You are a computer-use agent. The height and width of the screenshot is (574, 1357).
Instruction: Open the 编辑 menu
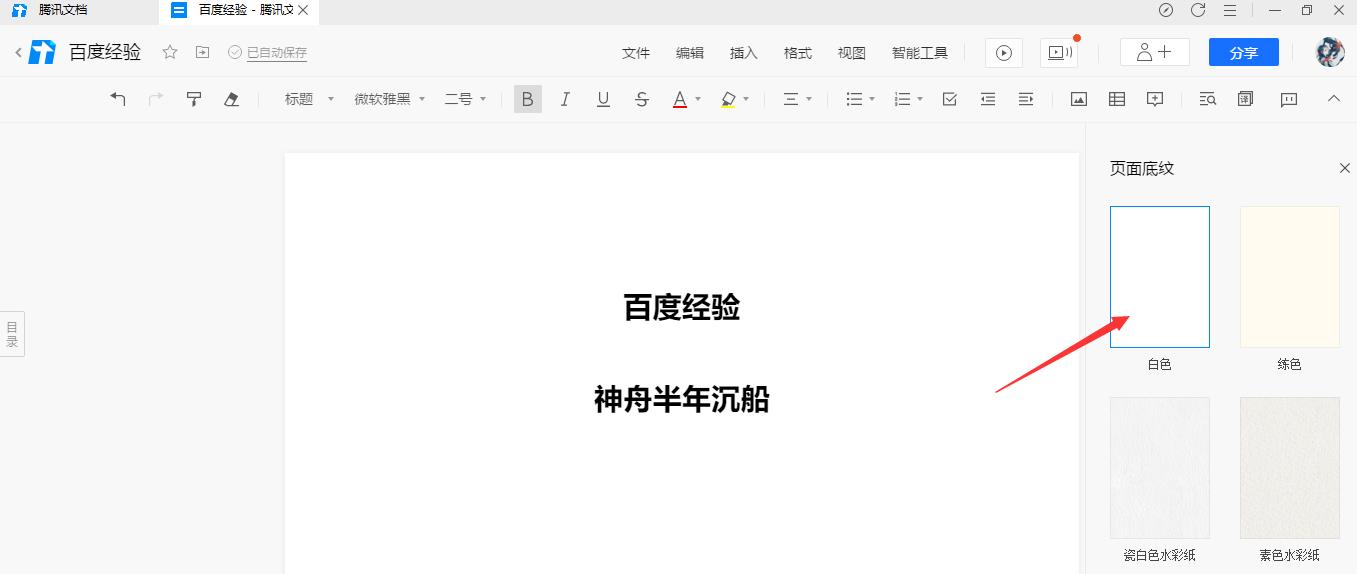690,53
